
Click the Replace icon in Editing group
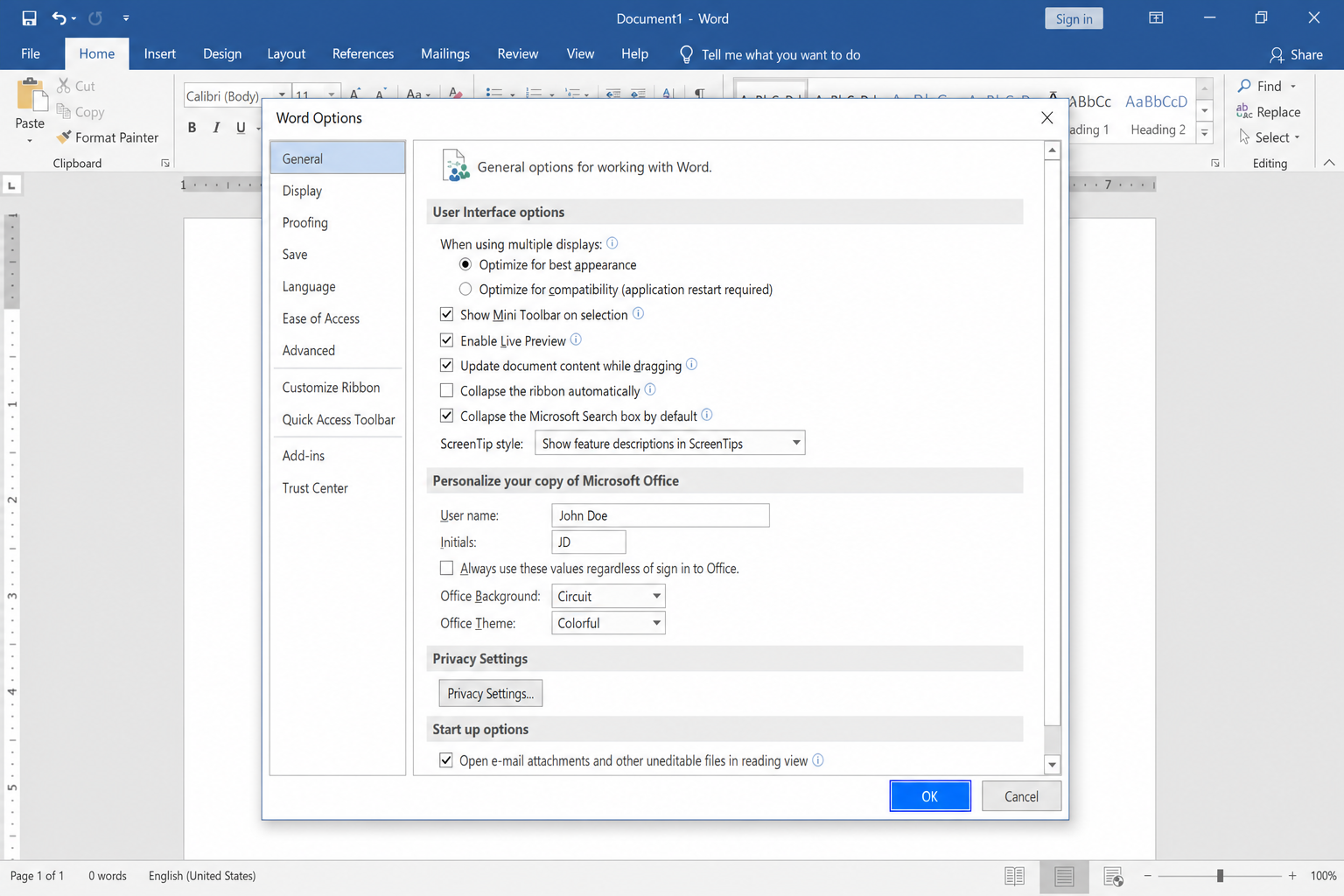[x=1244, y=111]
